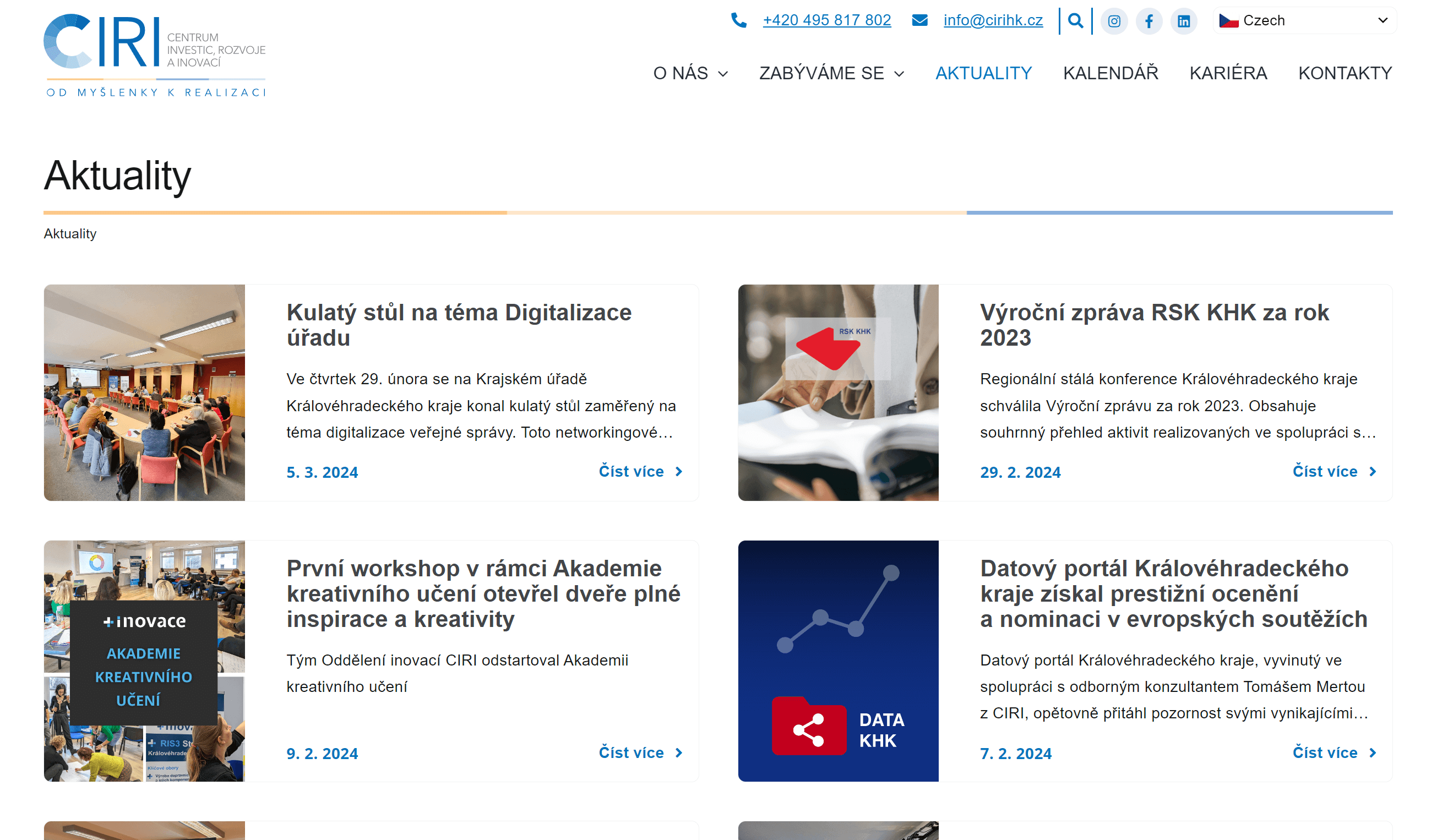1437x840 pixels.
Task: Click the info@cirihk.cz email link
Action: tap(993, 20)
